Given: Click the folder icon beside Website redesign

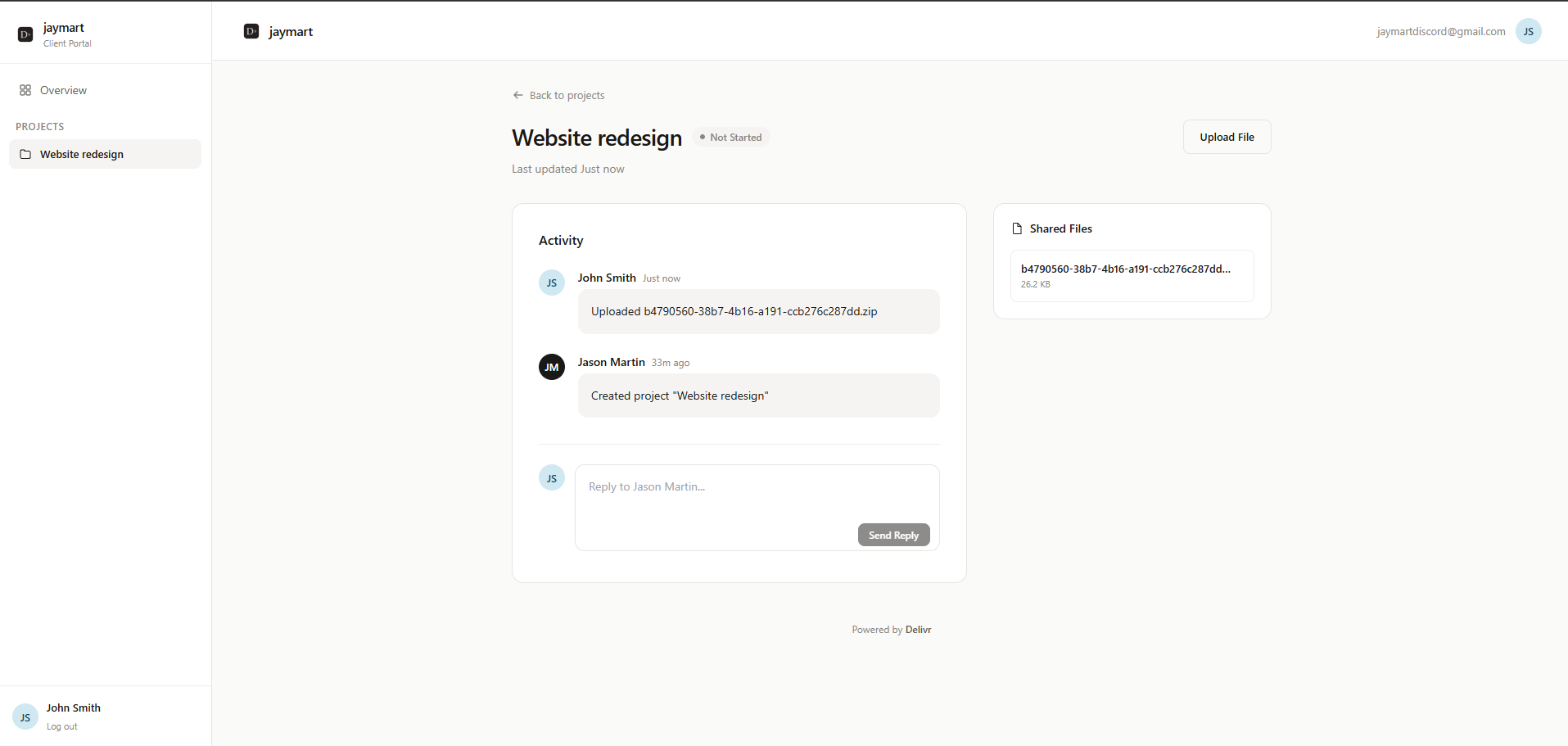Looking at the screenshot, I should click(25, 154).
